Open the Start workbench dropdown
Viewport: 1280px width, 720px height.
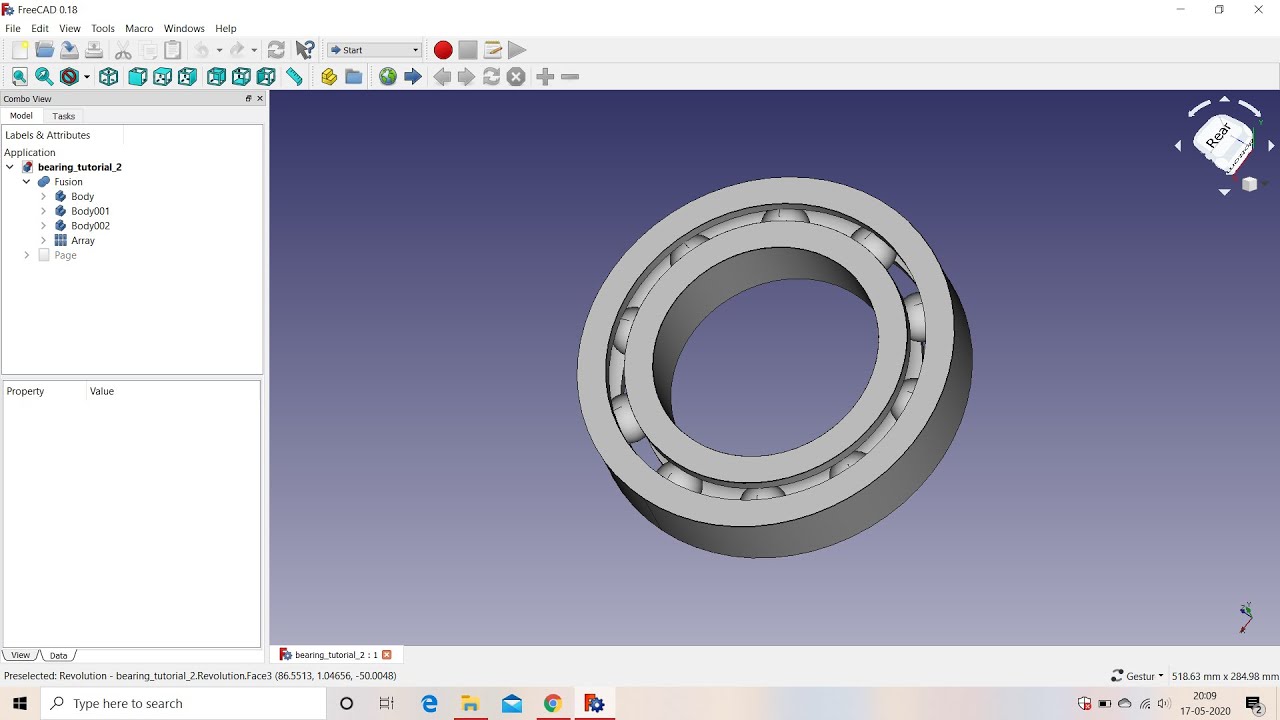tap(375, 50)
